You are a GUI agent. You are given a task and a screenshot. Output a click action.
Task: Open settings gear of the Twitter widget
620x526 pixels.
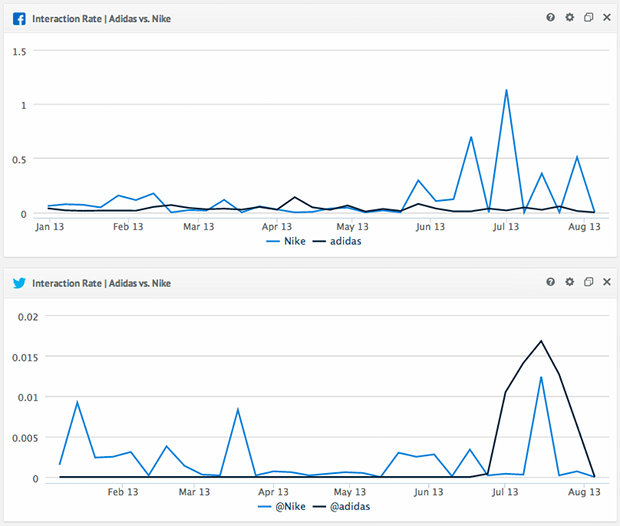point(569,282)
